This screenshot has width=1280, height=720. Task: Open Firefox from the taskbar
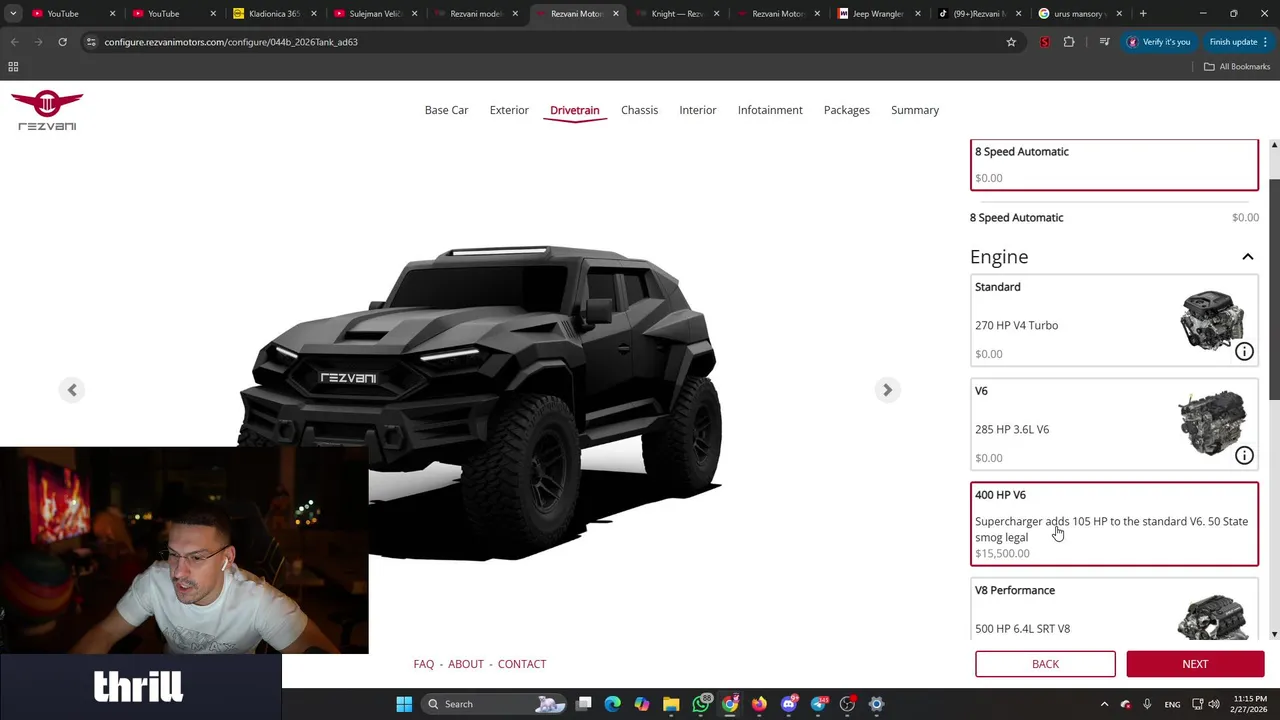759,704
